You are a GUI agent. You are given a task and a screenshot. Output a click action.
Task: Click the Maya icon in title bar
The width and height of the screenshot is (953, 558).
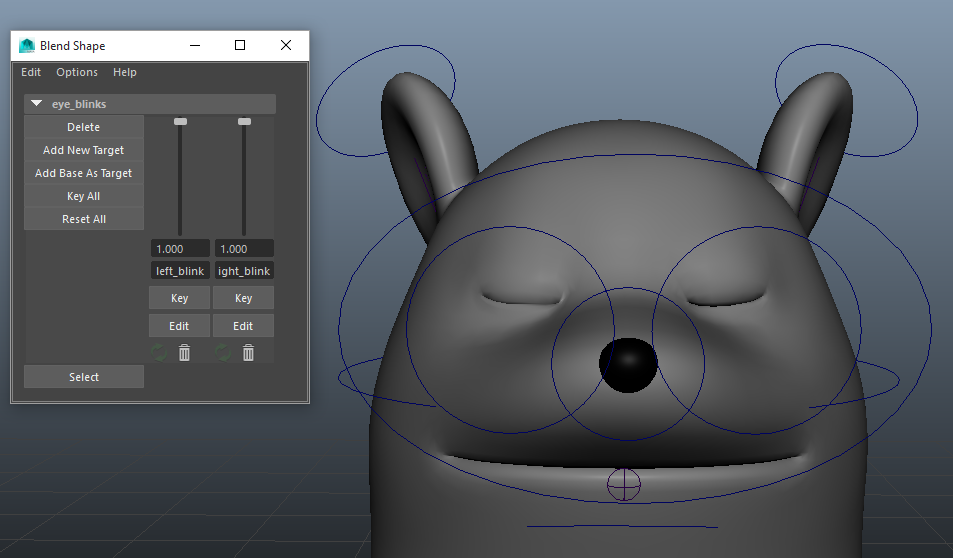point(27,45)
